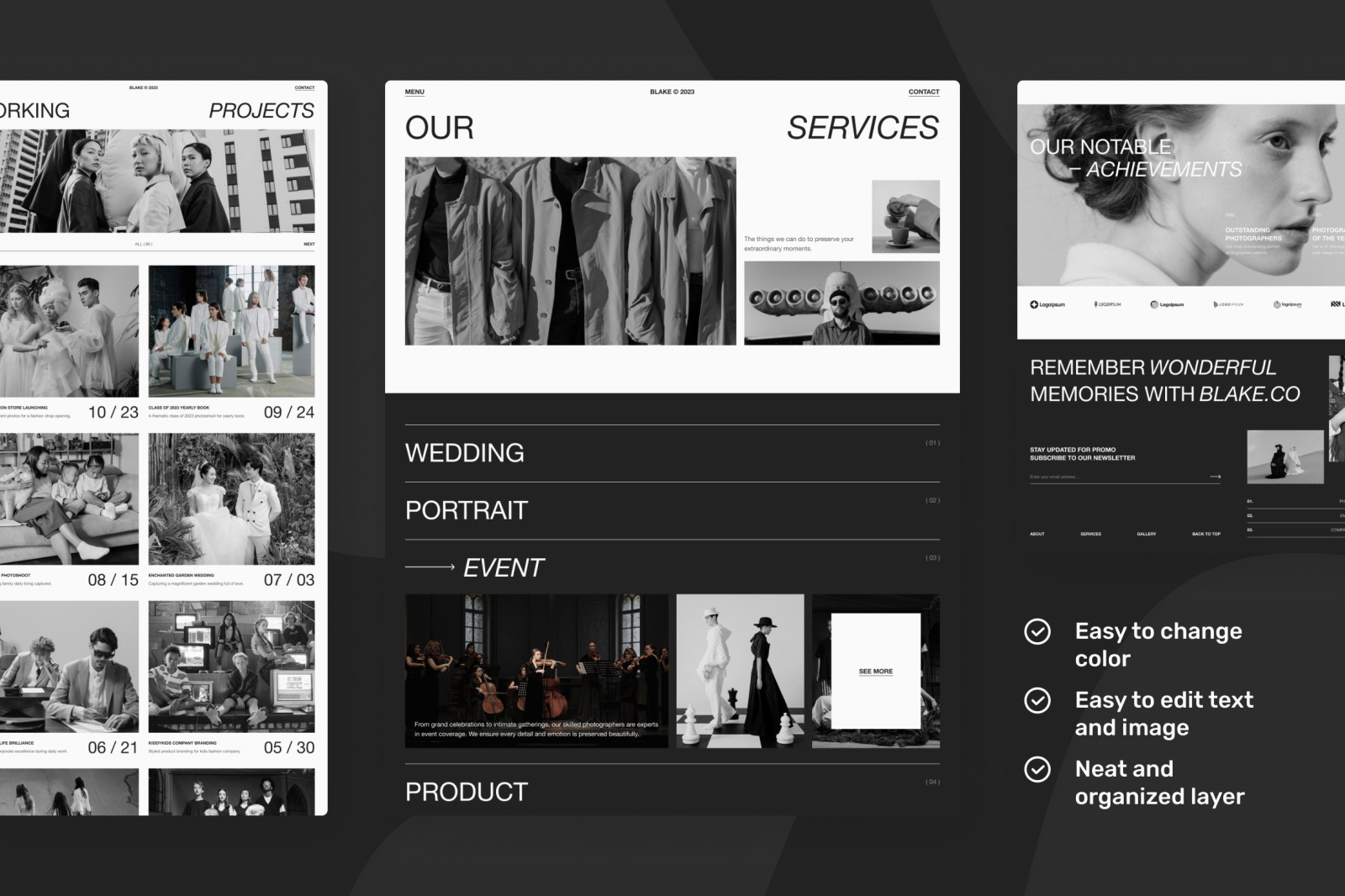Click the 07 / 03 project date

288,580
